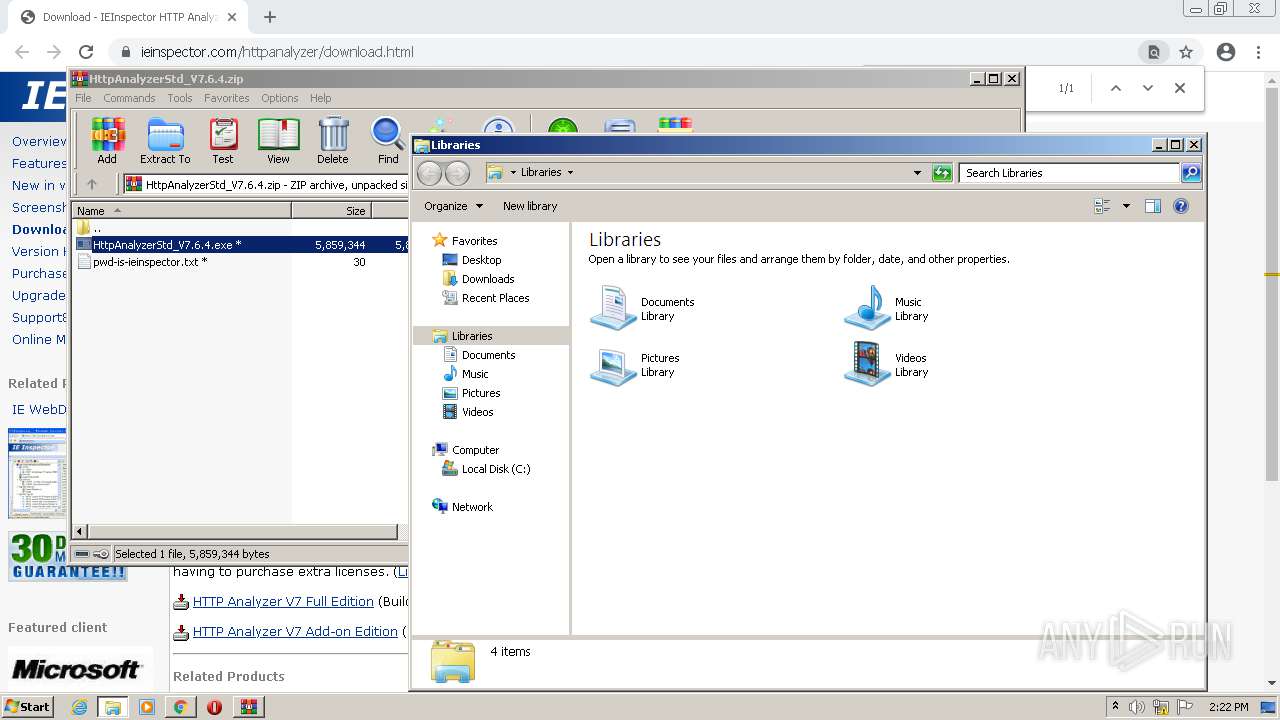
Task: Open the WinRAR Tools menu
Action: (x=180, y=98)
